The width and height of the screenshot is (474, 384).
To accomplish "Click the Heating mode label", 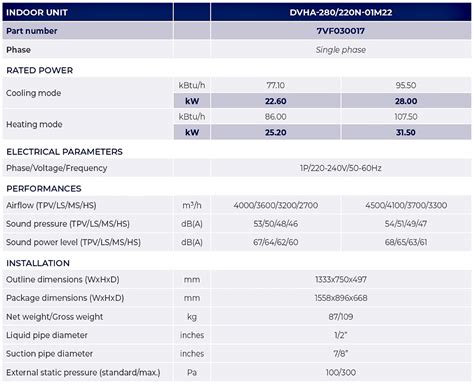I will [x=34, y=124].
